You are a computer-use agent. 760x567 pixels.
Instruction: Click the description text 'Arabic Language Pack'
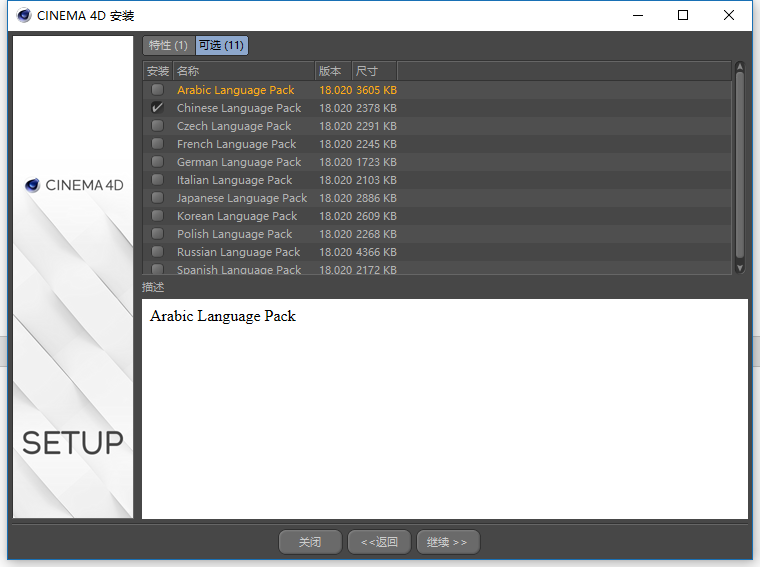tap(223, 316)
